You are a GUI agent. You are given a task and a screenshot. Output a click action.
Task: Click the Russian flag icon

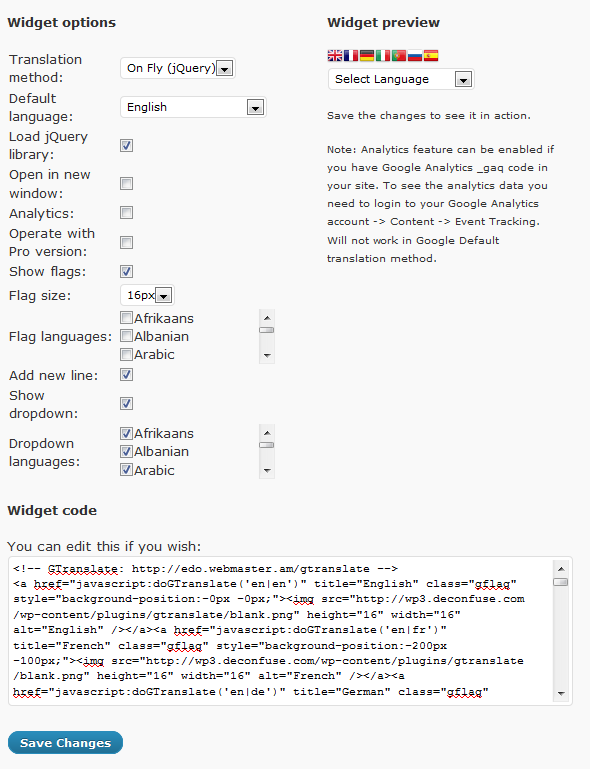[415, 55]
